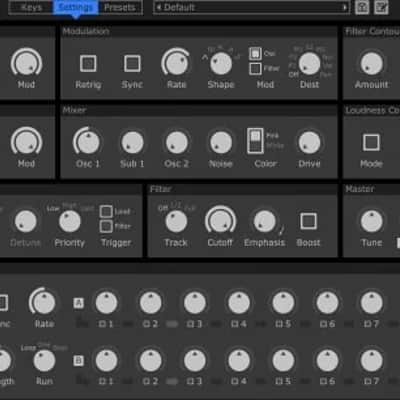Enable row A step 4 checkbox
This screenshot has width=400, height=400.
click(234, 324)
